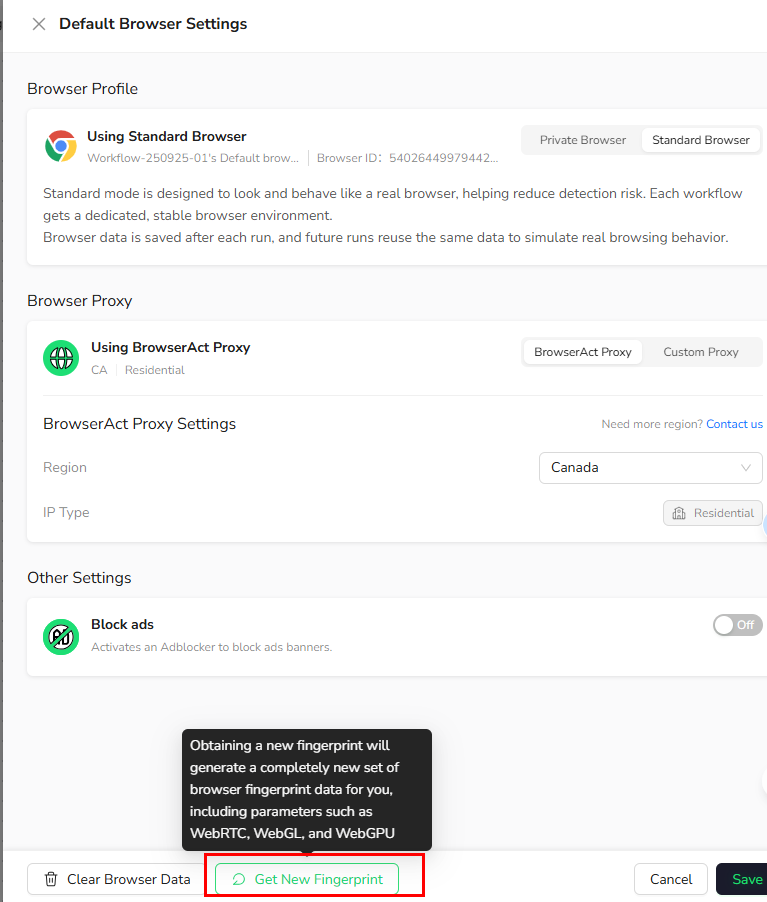767x902 pixels.
Task: Open the Region dropdown showing Canada
Action: click(650, 468)
